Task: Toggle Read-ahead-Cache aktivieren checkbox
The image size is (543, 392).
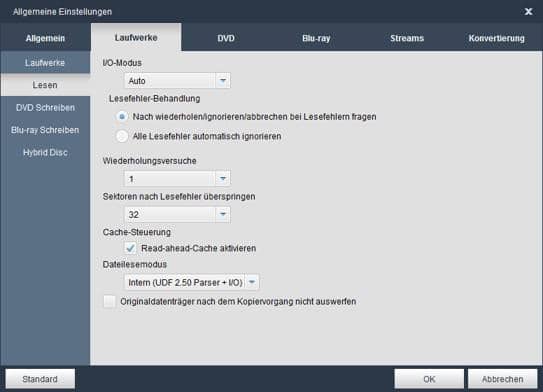Action: coord(131,248)
